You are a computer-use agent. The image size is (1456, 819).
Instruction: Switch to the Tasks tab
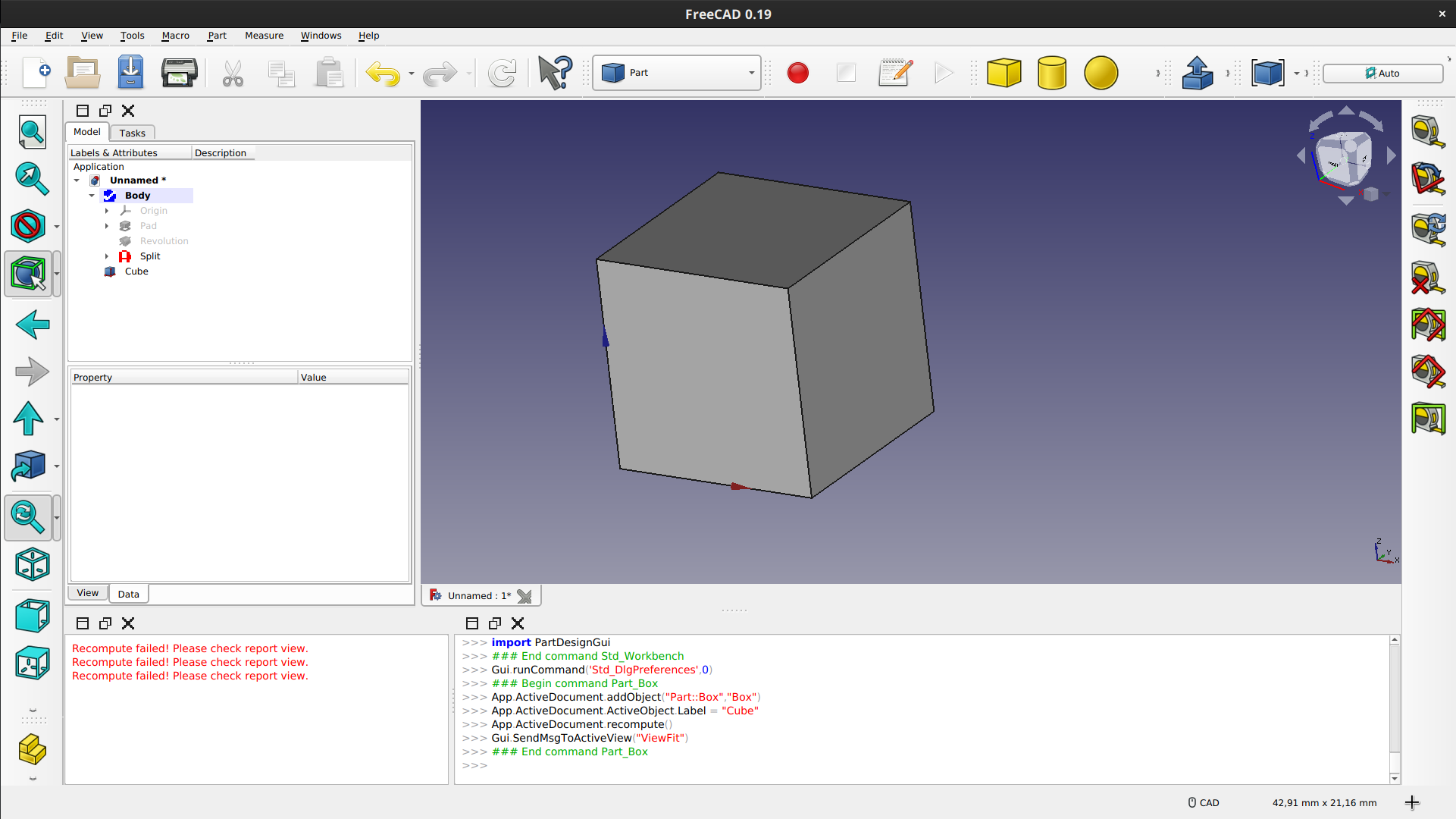point(133,133)
